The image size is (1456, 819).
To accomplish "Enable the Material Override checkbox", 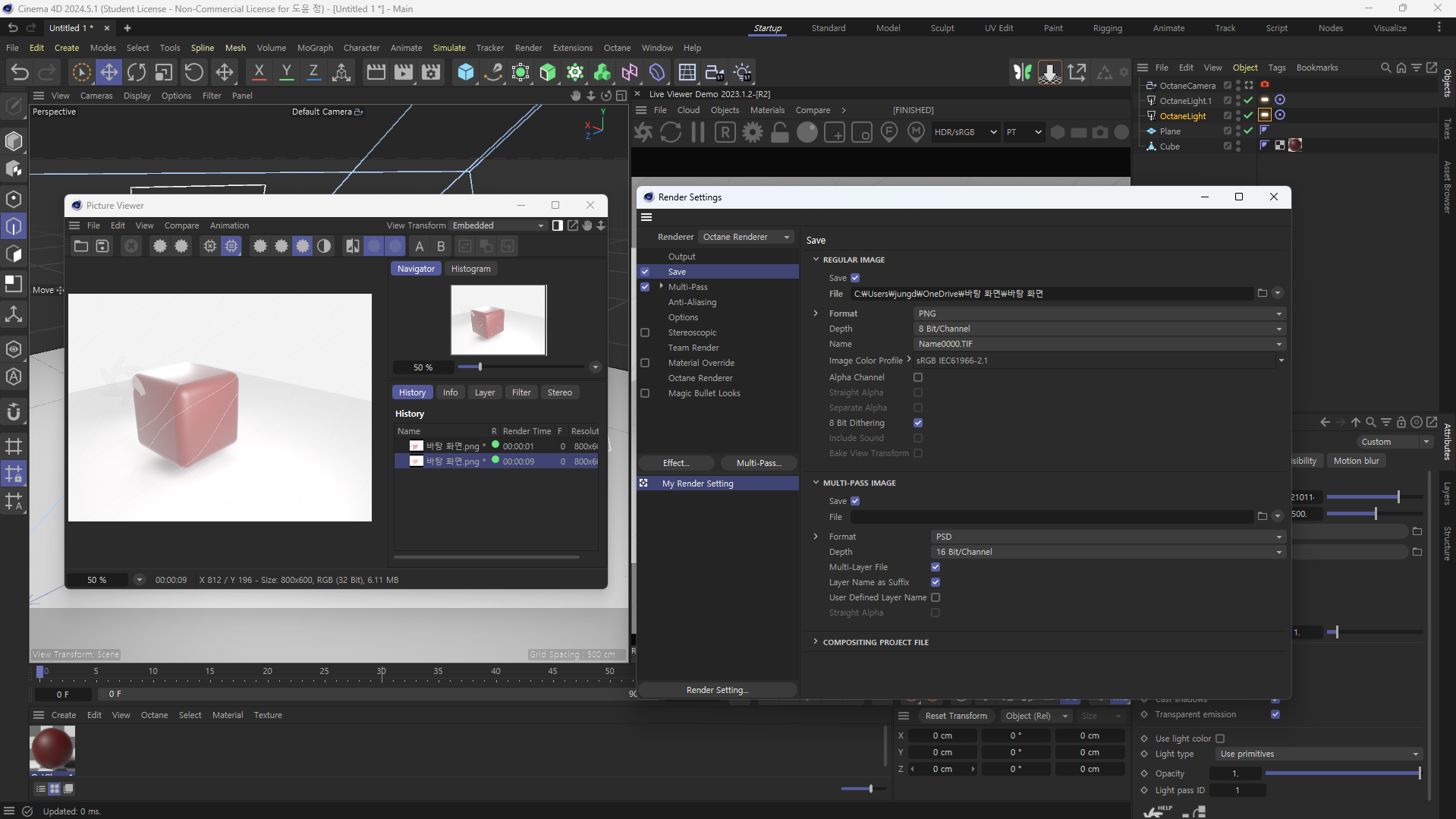I will coord(645,363).
